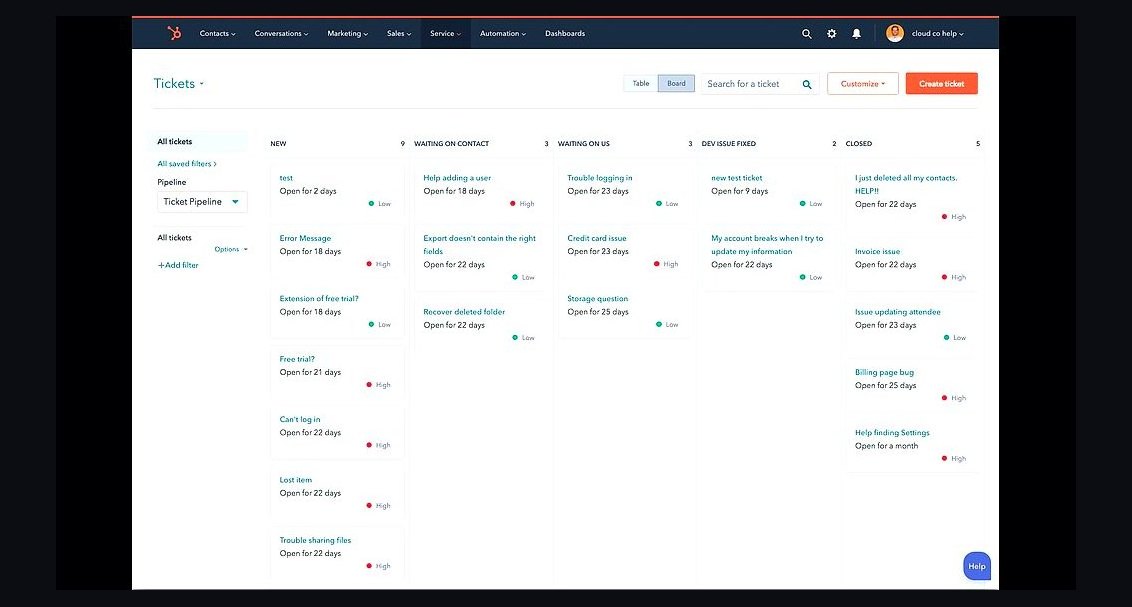Switch to Table view
Image resolution: width=1132 pixels, height=607 pixels.
click(641, 84)
